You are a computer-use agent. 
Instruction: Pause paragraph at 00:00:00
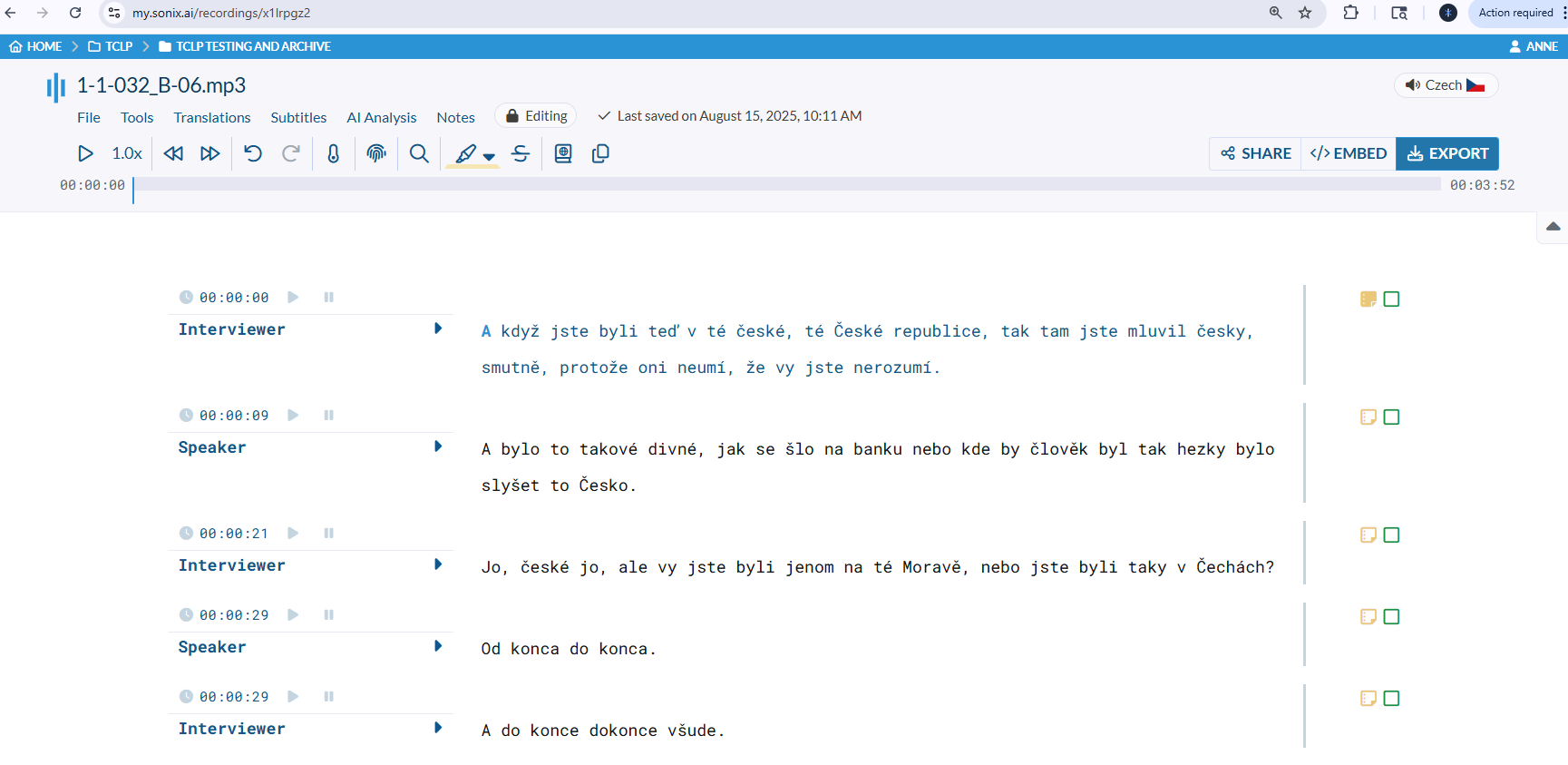click(x=328, y=297)
